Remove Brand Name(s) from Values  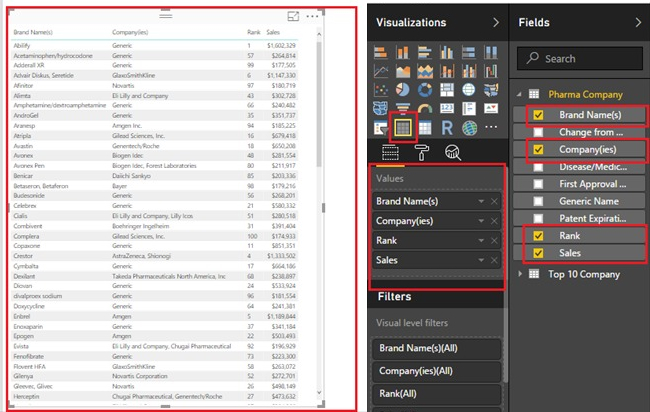494,201
